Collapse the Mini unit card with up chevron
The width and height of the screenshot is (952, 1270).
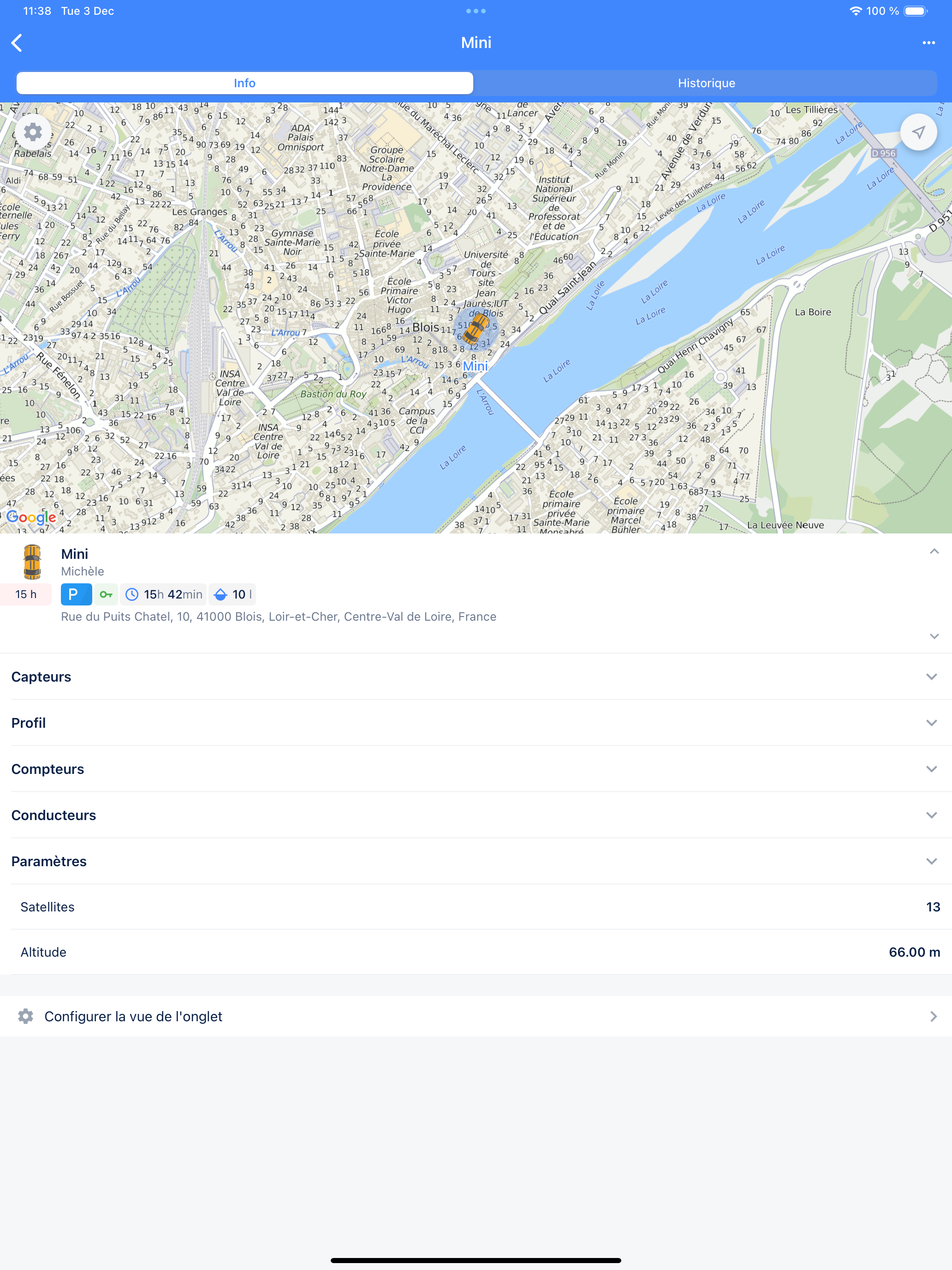pyautogui.click(x=934, y=551)
